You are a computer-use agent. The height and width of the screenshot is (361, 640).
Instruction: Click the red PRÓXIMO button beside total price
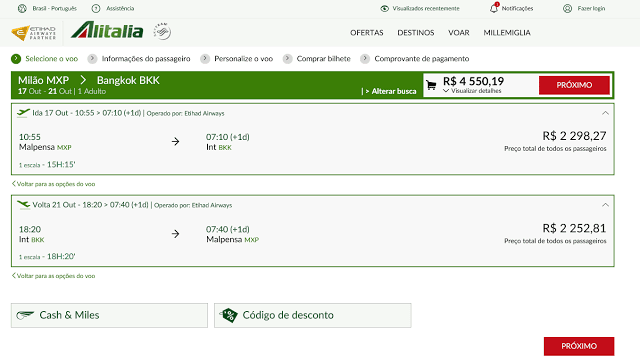click(x=574, y=85)
